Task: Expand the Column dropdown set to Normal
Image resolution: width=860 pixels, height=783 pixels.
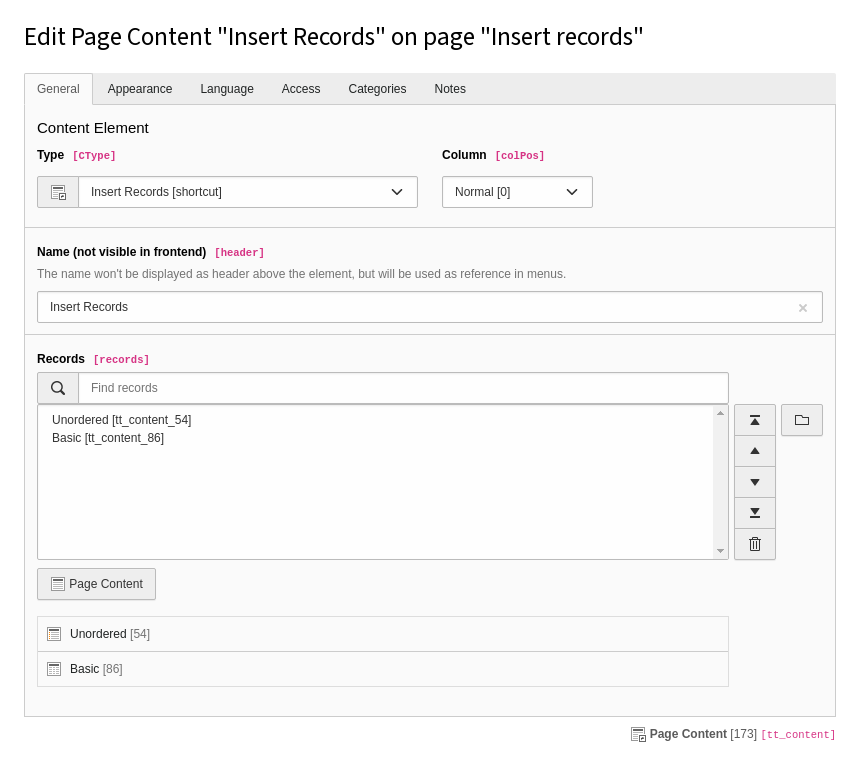Action: (517, 192)
